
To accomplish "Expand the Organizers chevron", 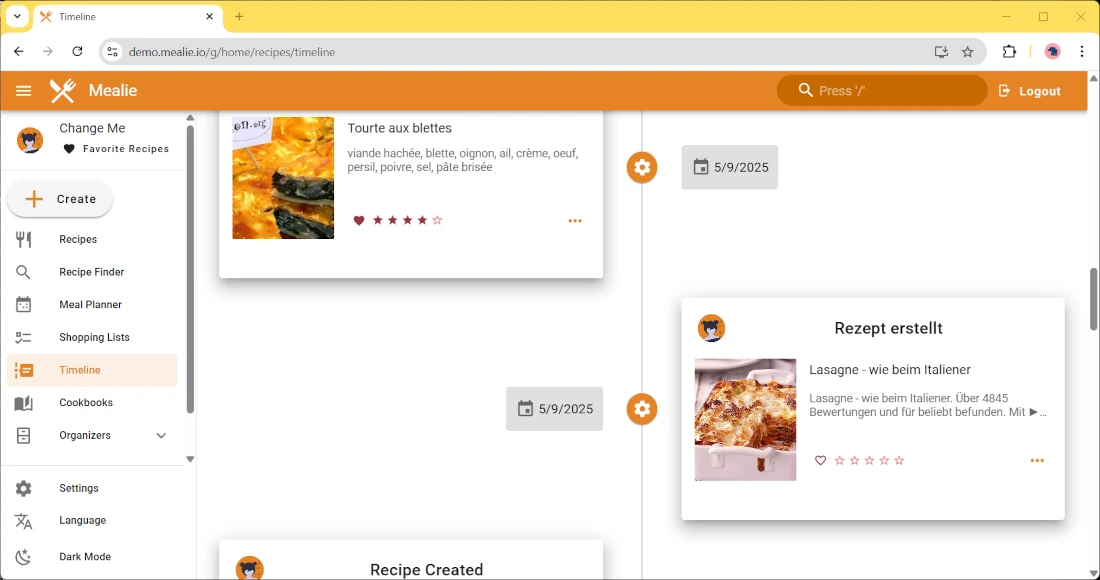I will point(161,436).
